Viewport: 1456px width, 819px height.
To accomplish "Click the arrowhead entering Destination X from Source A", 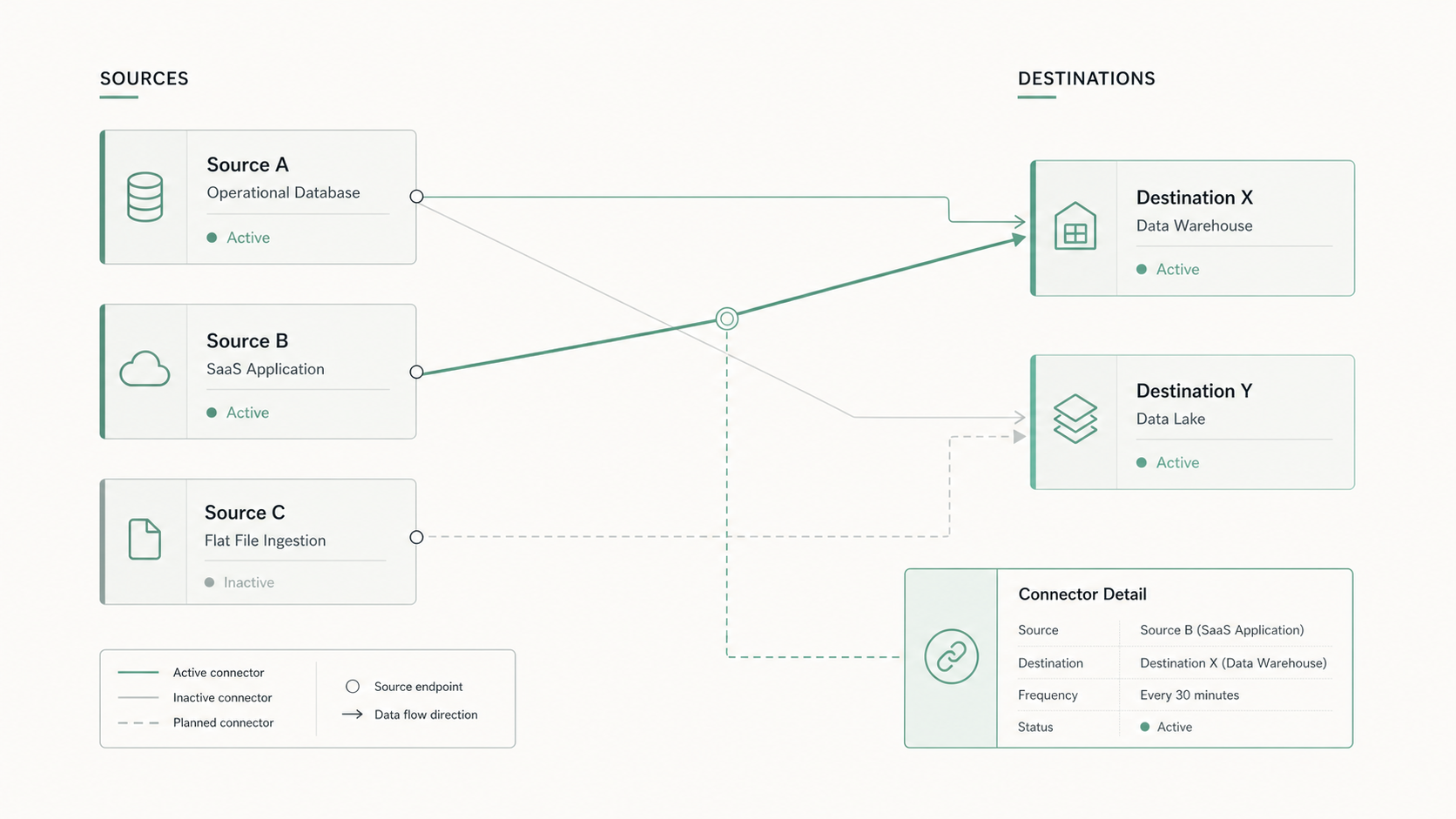I will [1021, 222].
